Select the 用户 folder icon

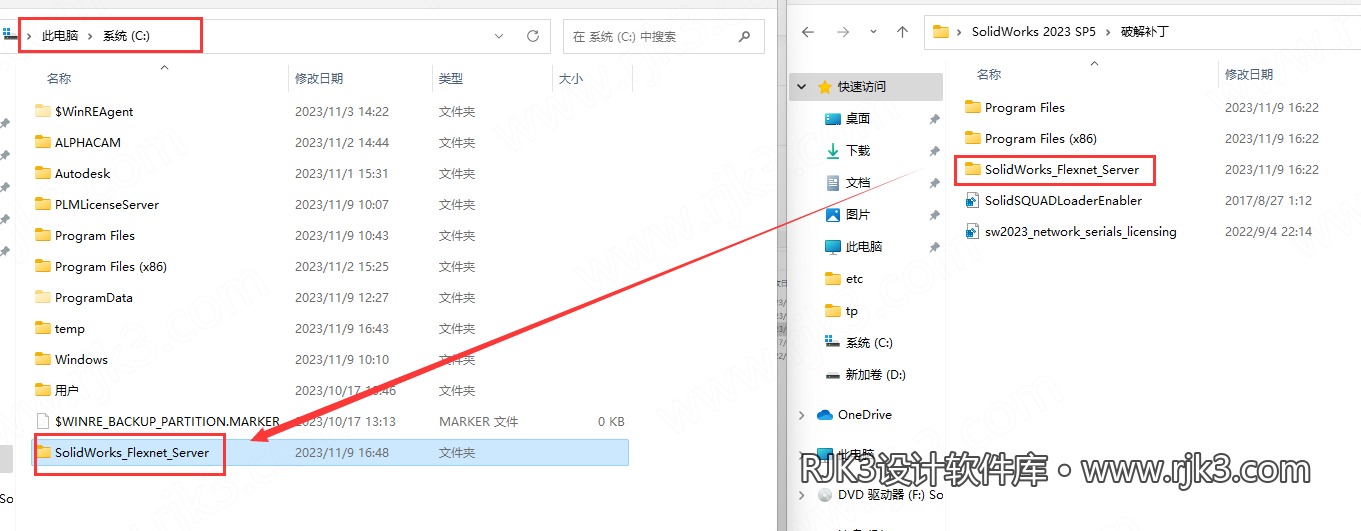point(42,390)
